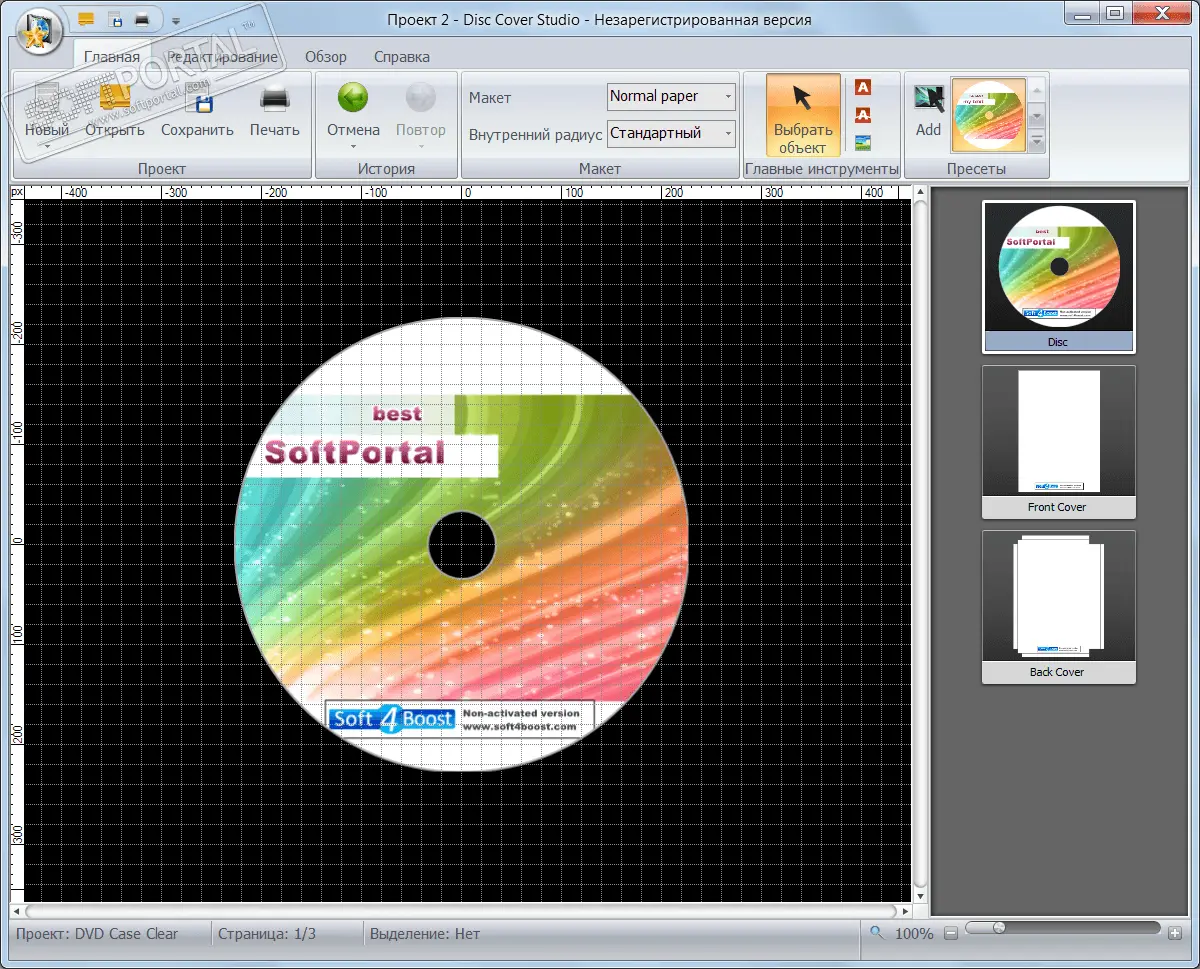
Task: Click the Открыть (Open) folder icon
Action: [115, 99]
